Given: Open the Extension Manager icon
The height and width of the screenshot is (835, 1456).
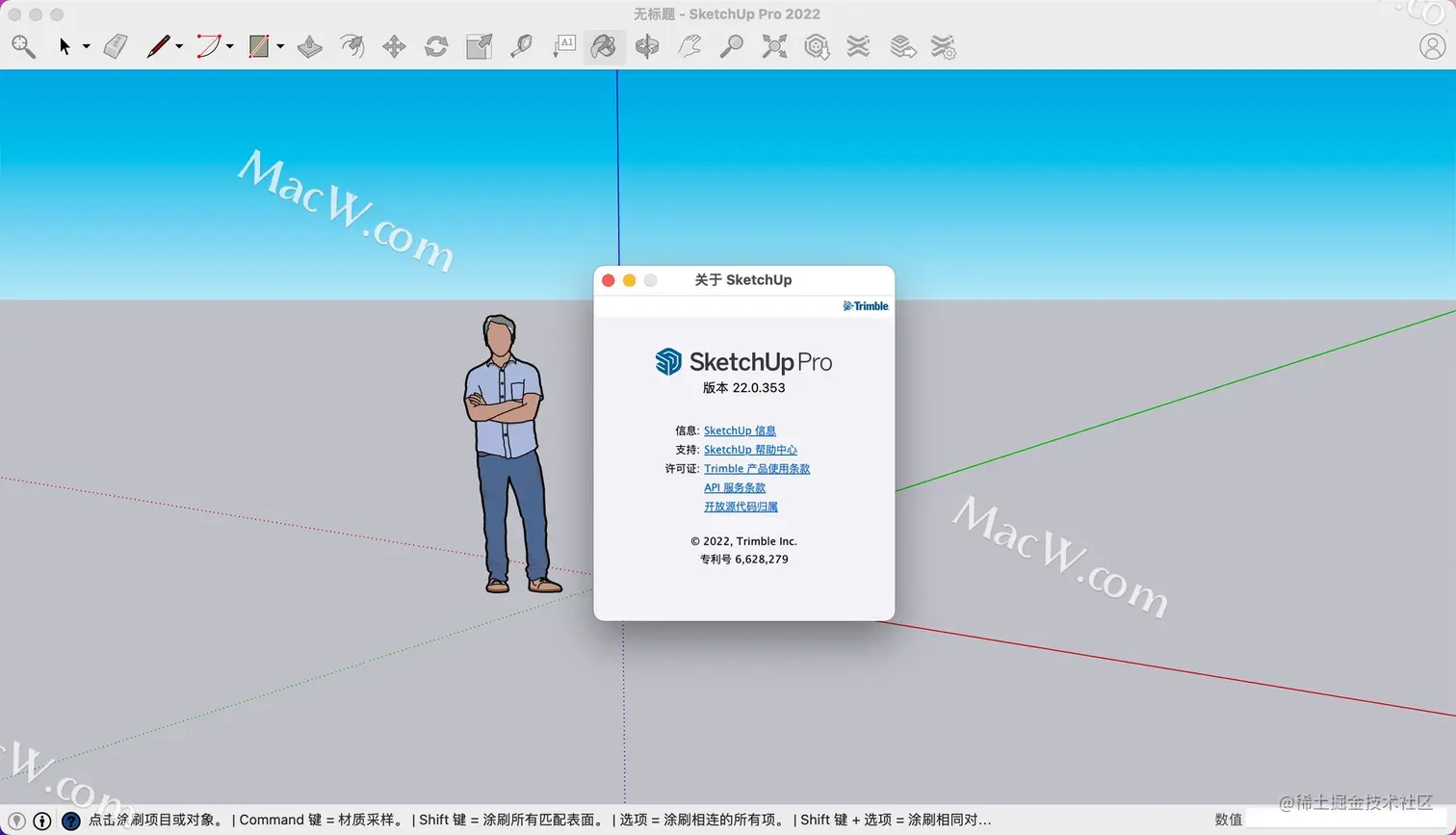Looking at the screenshot, I should (944, 46).
